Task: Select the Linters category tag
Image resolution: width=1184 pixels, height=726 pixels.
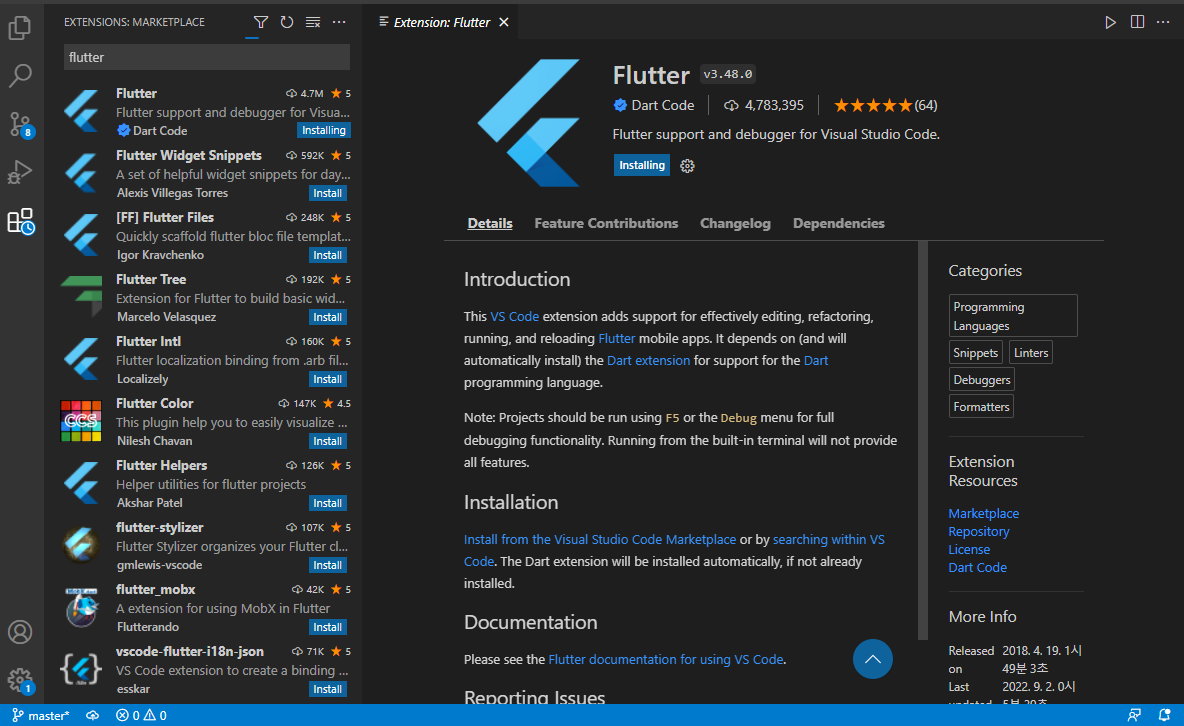Action: [x=1031, y=353]
